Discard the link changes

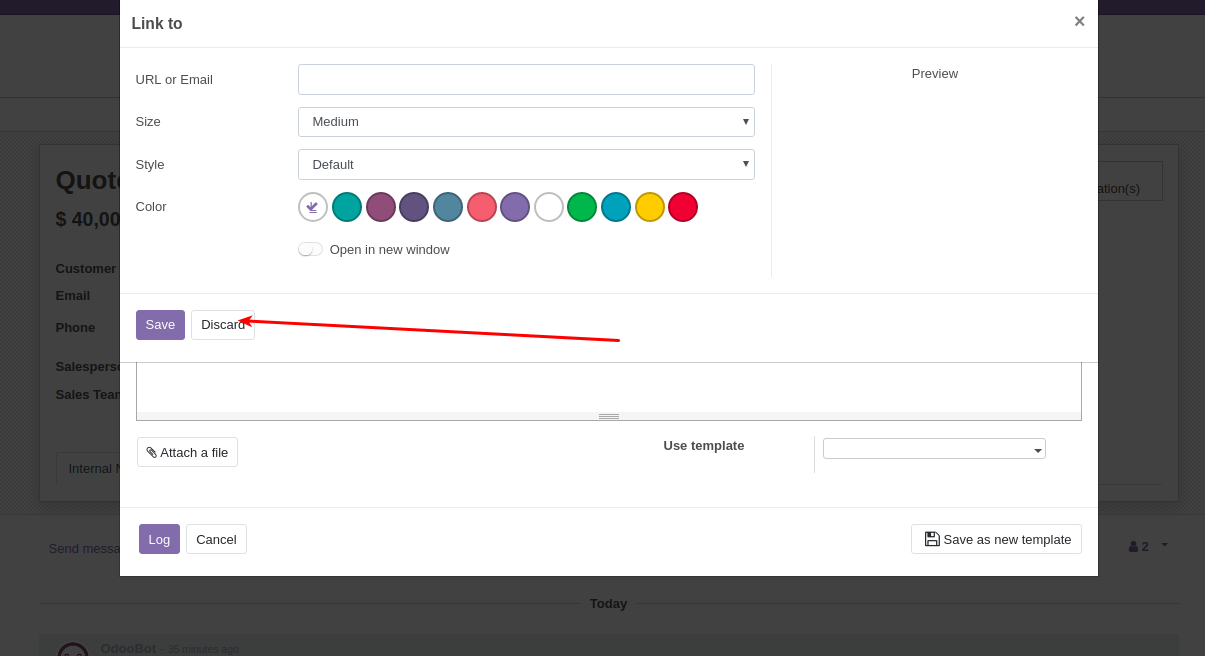[222, 324]
